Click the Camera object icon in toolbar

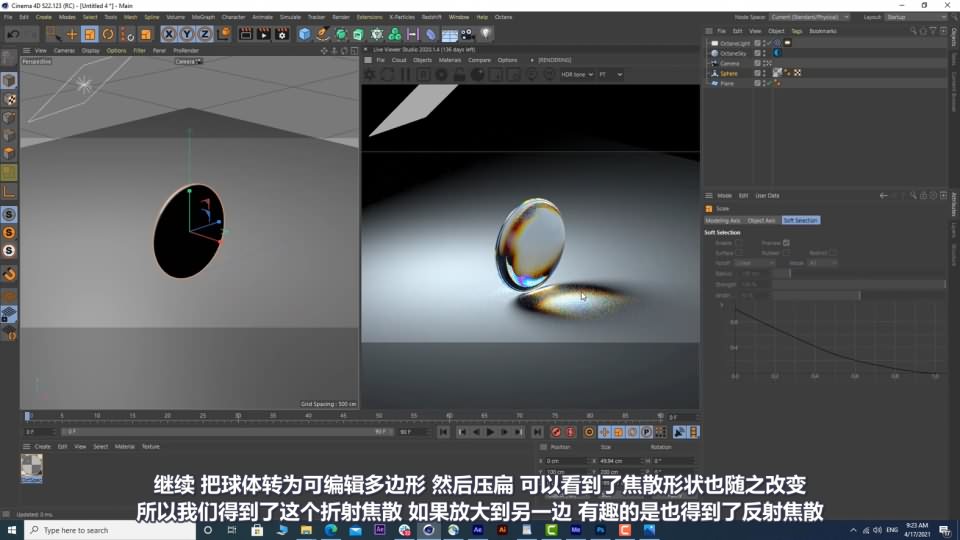click(x=467, y=34)
